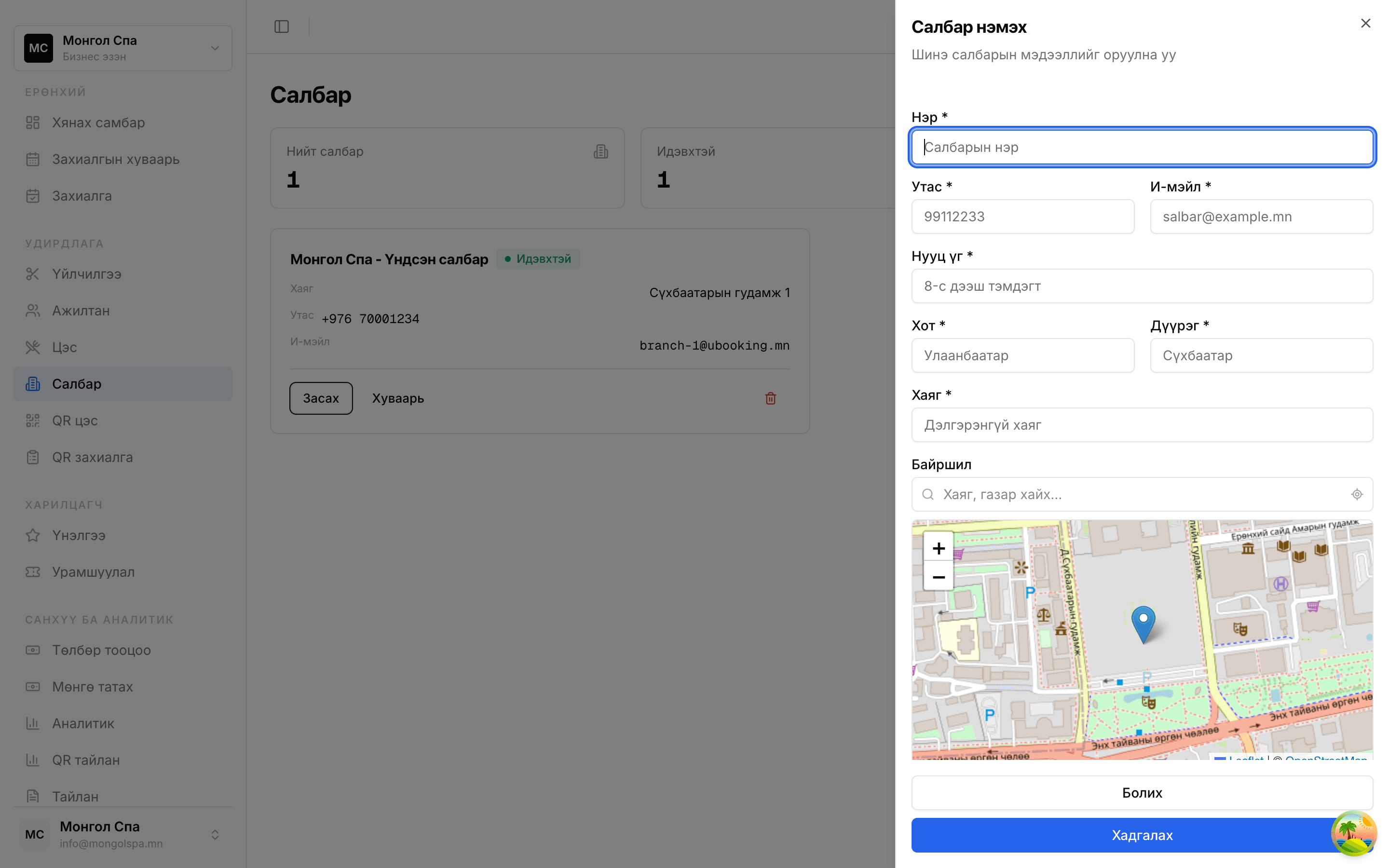Click the +976 70001234 phone text
The width and height of the screenshot is (1389, 868).
[x=370, y=319]
